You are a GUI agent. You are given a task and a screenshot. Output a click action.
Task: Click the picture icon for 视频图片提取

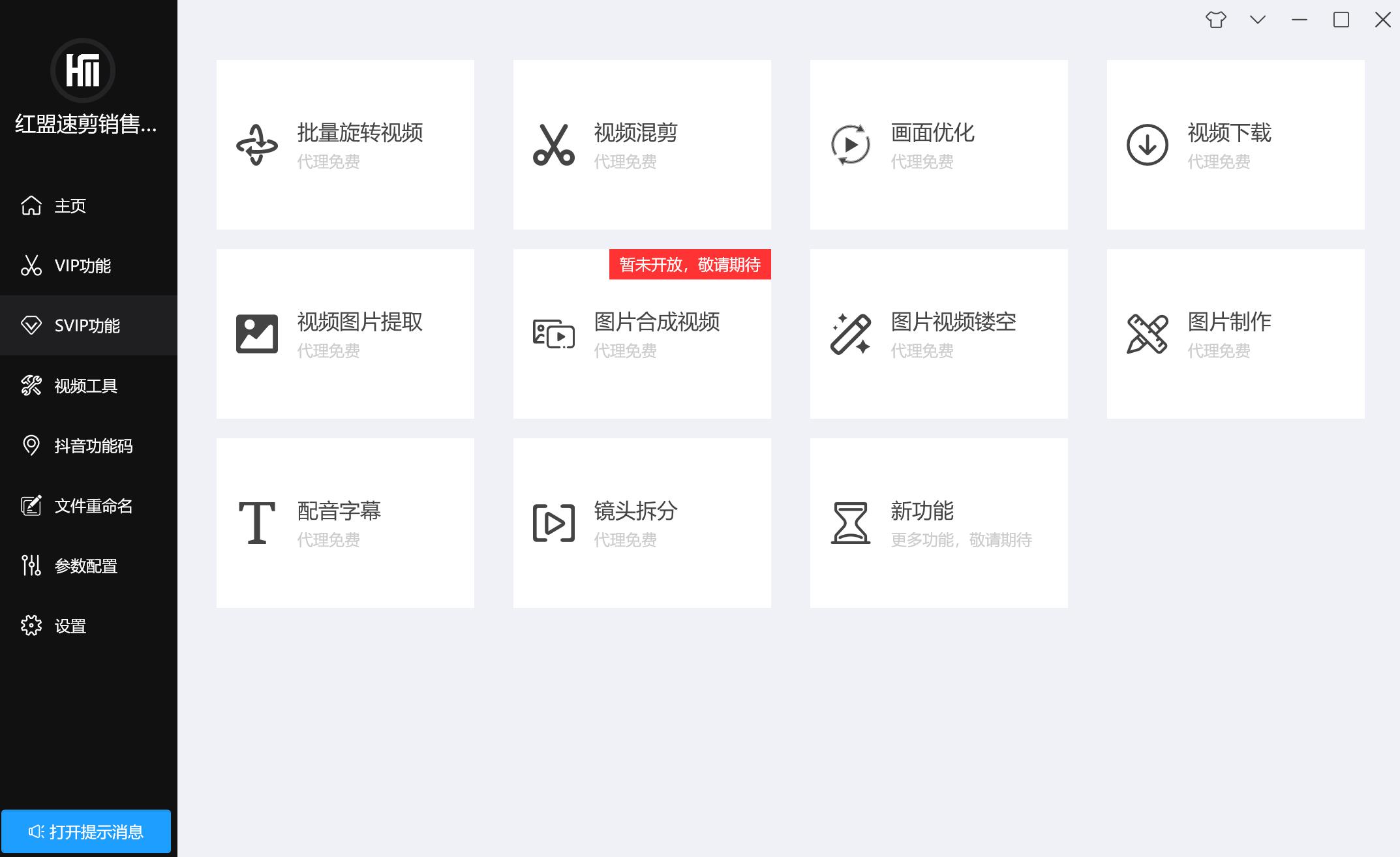click(x=256, y=334)
